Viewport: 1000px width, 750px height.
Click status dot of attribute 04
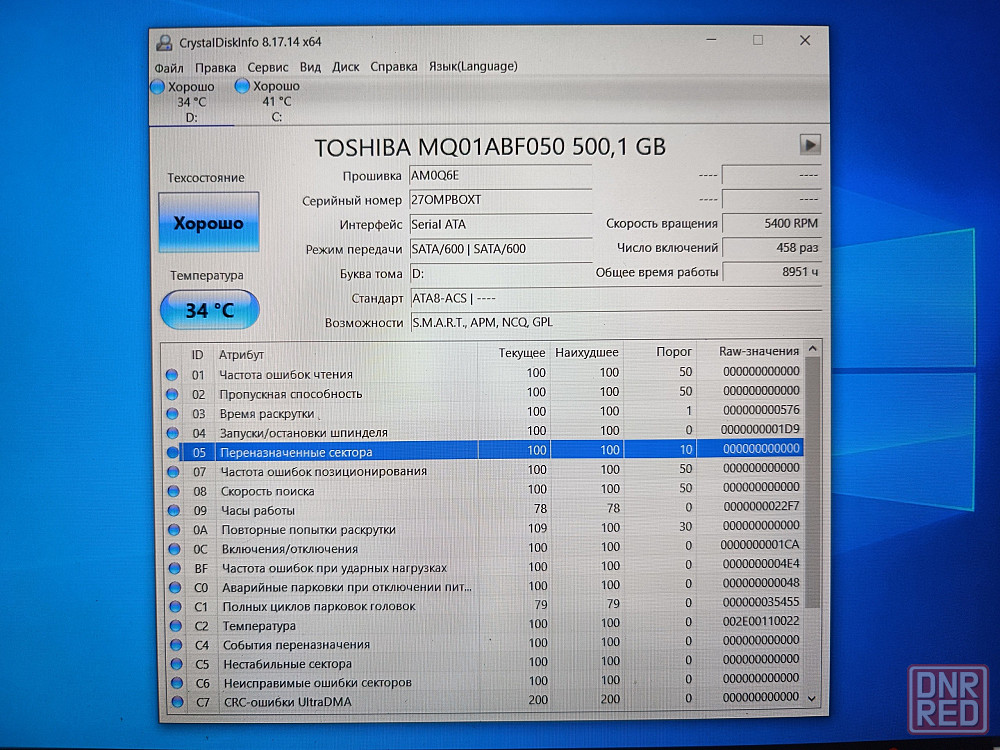[172, 432]
